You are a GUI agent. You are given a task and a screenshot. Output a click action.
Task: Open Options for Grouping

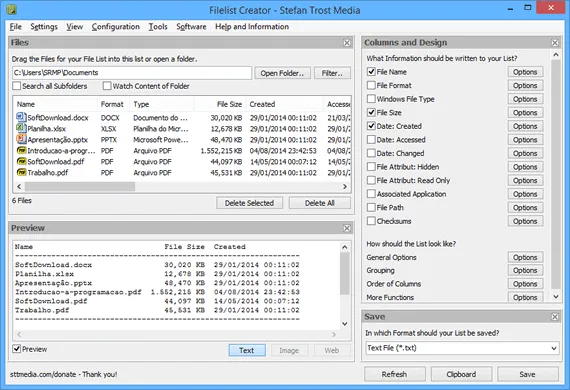click(x=525, y=270)
